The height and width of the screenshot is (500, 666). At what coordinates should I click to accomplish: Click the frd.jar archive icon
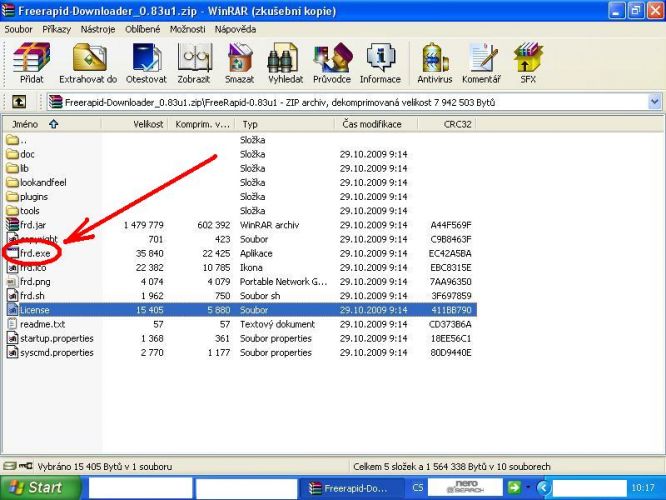point(13,225)
